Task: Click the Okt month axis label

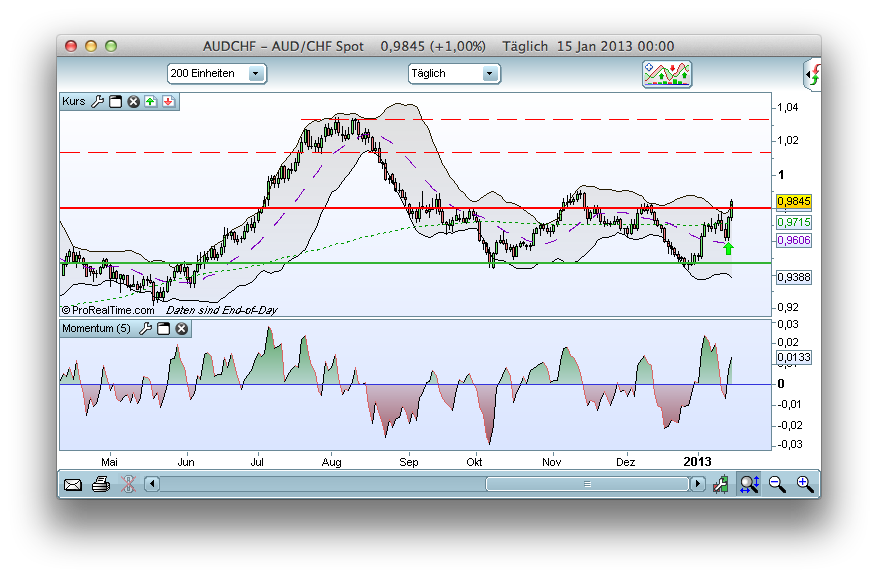Action: 474,462
